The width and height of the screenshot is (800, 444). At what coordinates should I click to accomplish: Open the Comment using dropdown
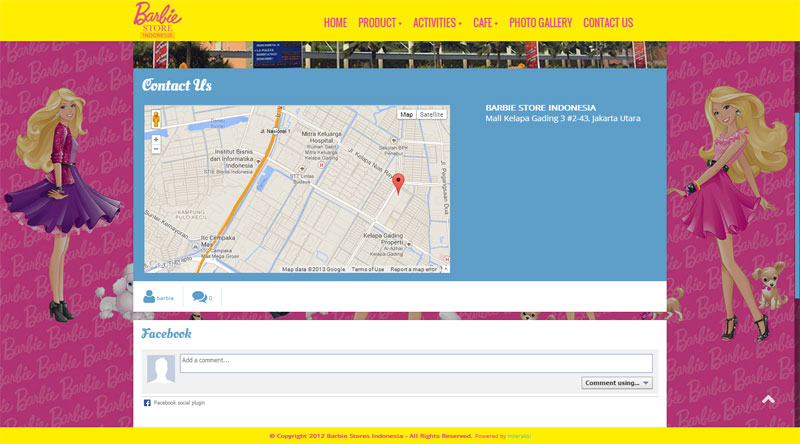[x=617, y=383]
